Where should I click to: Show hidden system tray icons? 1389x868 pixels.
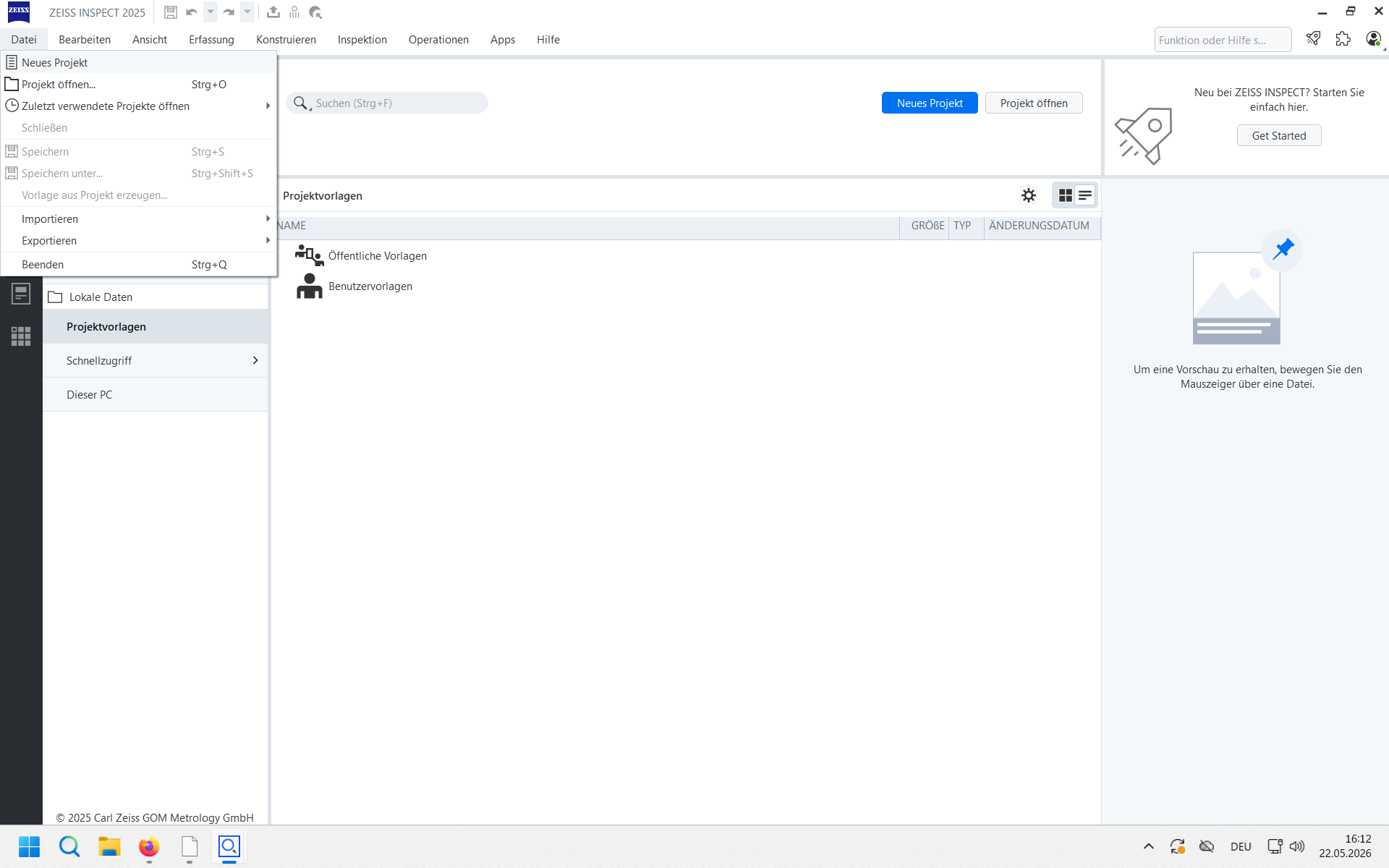click(1148, 846)
